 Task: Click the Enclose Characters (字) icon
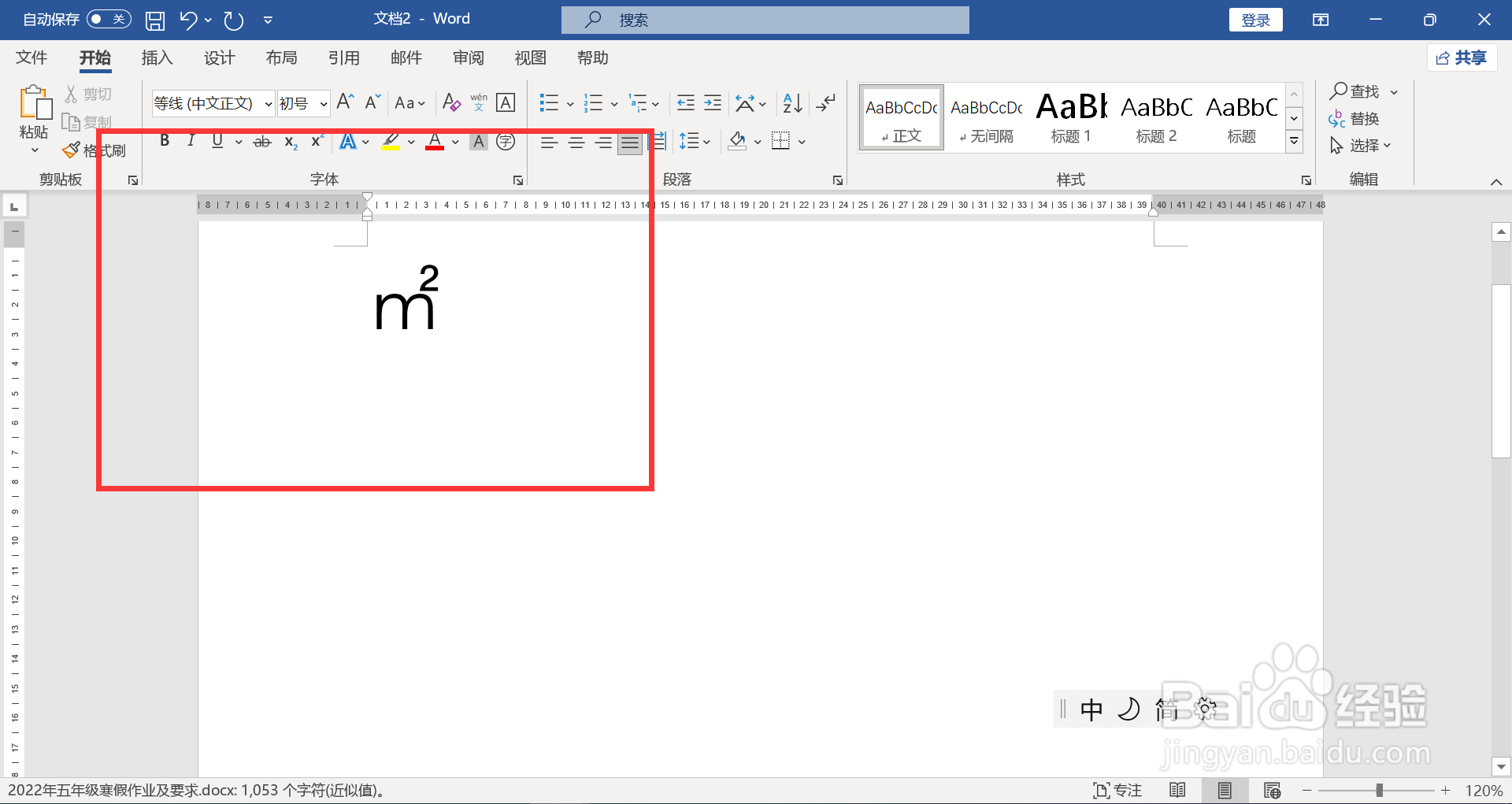click(x=506, y=142)
